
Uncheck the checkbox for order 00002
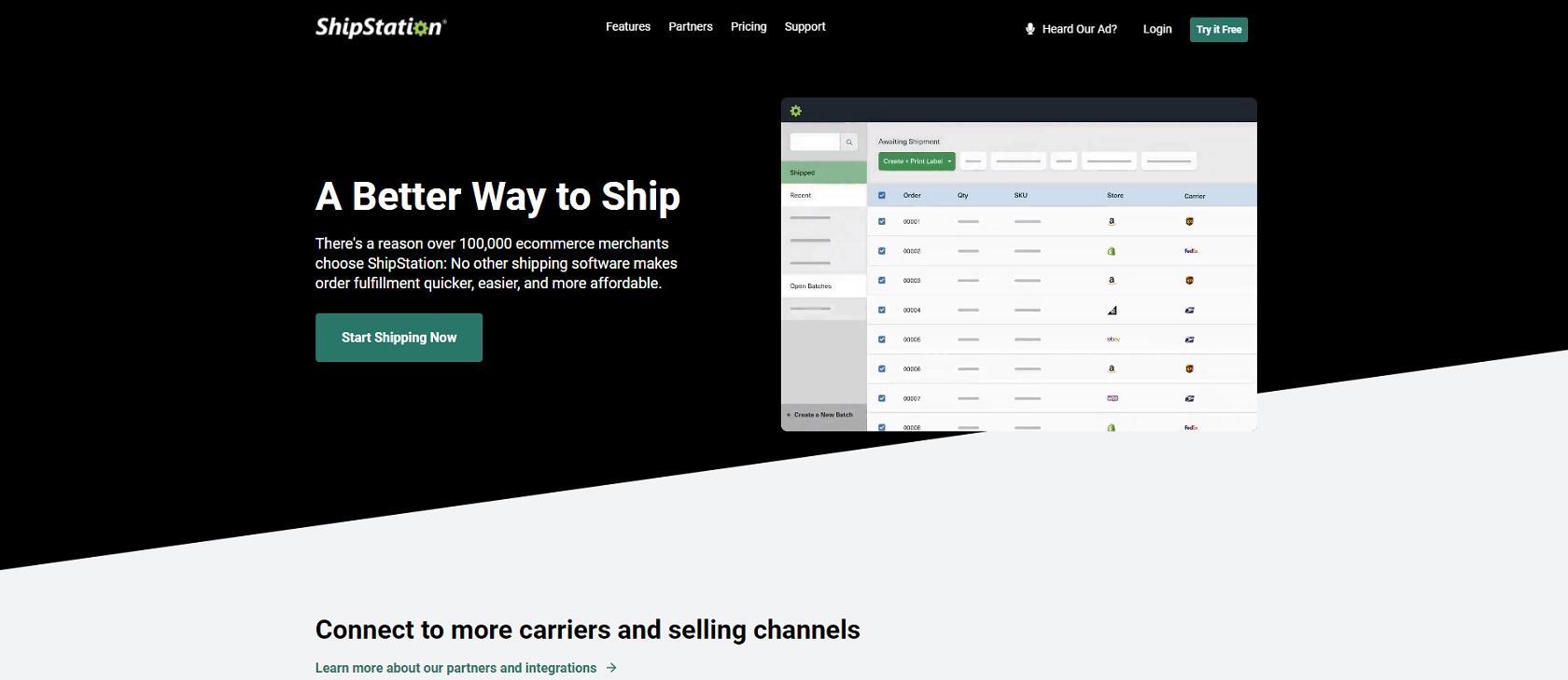pyautogui.click(x=882, y=251)
